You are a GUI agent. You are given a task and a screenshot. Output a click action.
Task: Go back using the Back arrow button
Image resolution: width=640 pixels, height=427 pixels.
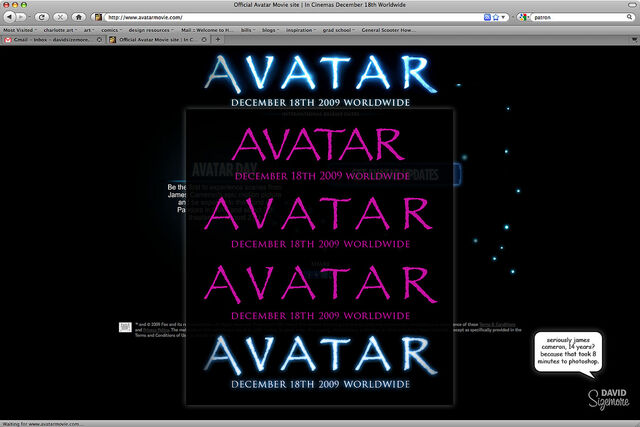[9, 17]
